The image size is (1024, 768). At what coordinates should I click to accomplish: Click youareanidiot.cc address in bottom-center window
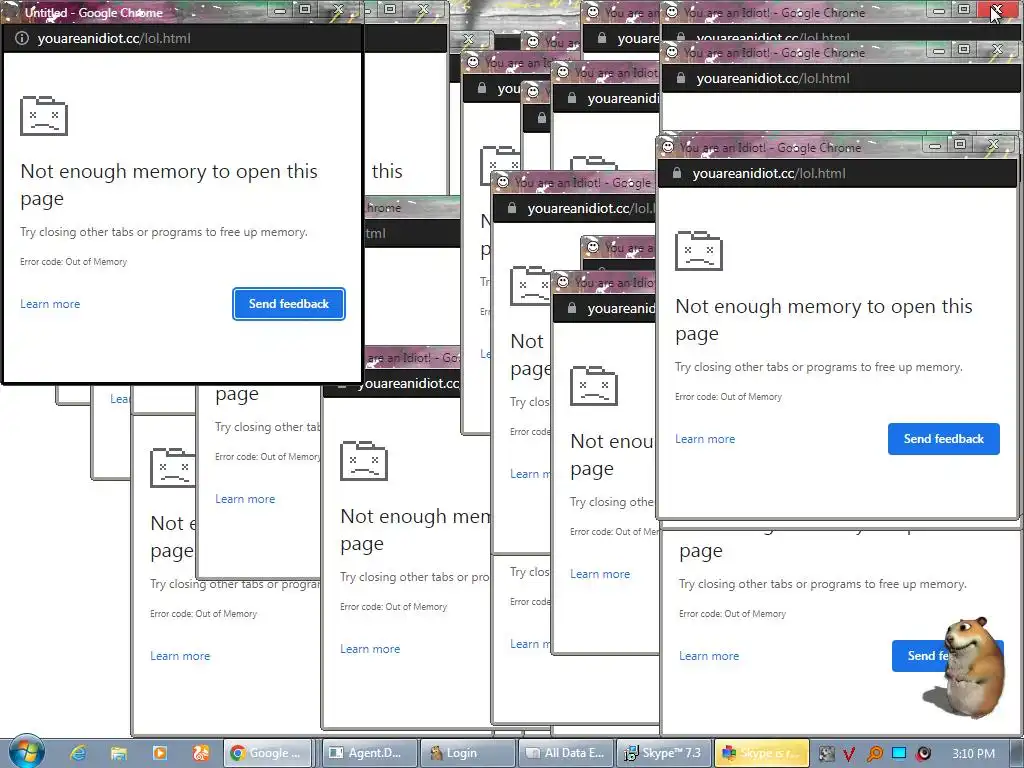(408, 383)
